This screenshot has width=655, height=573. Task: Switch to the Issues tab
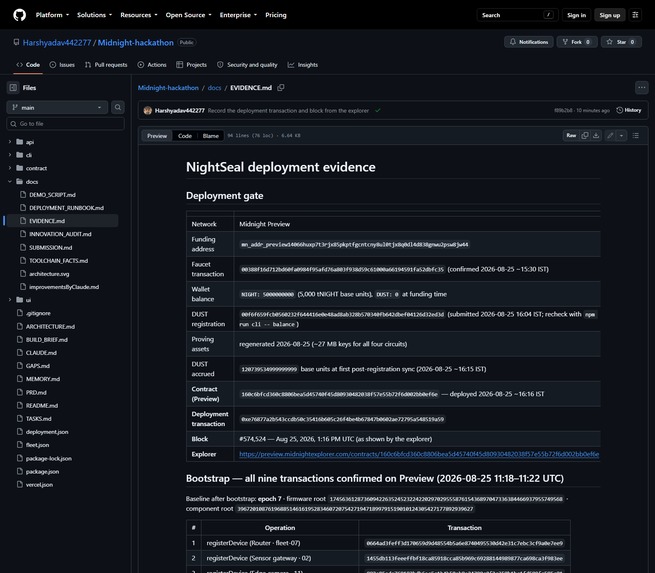click(x=62, y=65)
